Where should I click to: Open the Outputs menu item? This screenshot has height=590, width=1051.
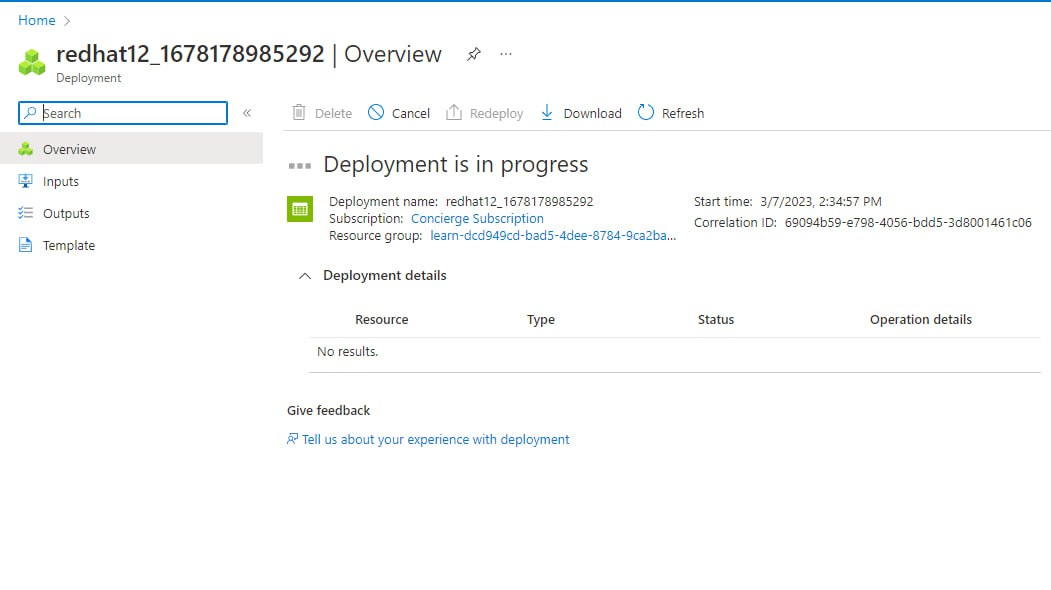point(131,213)
